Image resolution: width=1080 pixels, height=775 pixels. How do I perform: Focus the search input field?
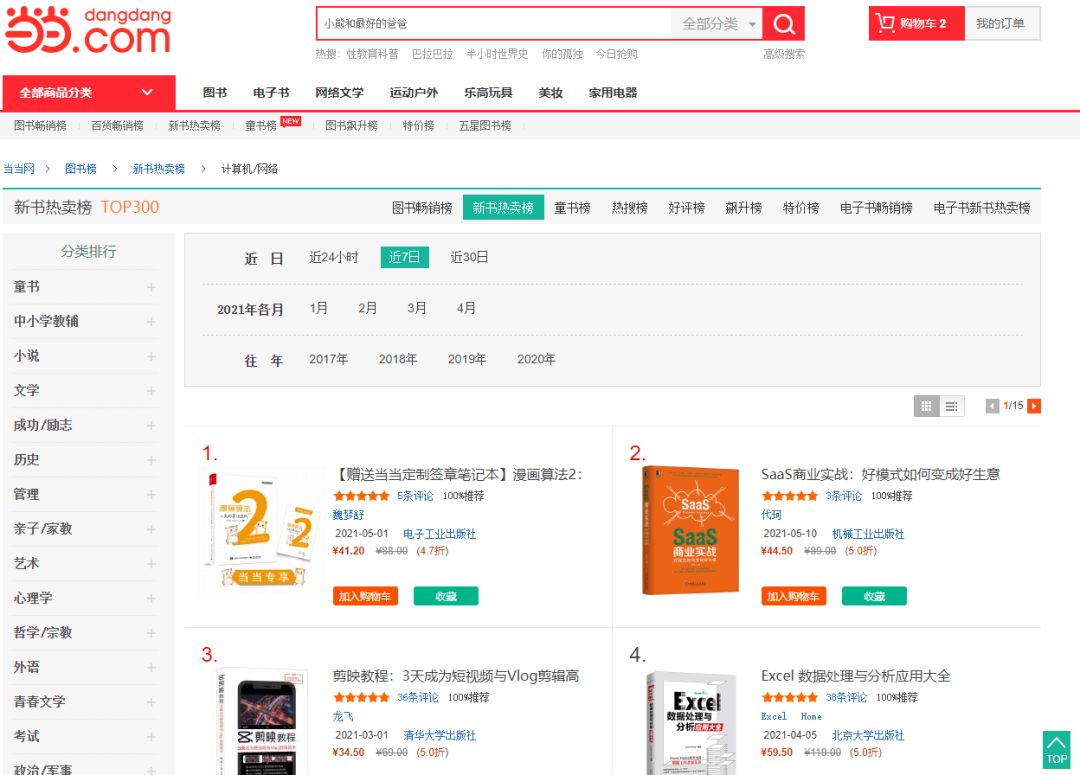click(494, 24)
